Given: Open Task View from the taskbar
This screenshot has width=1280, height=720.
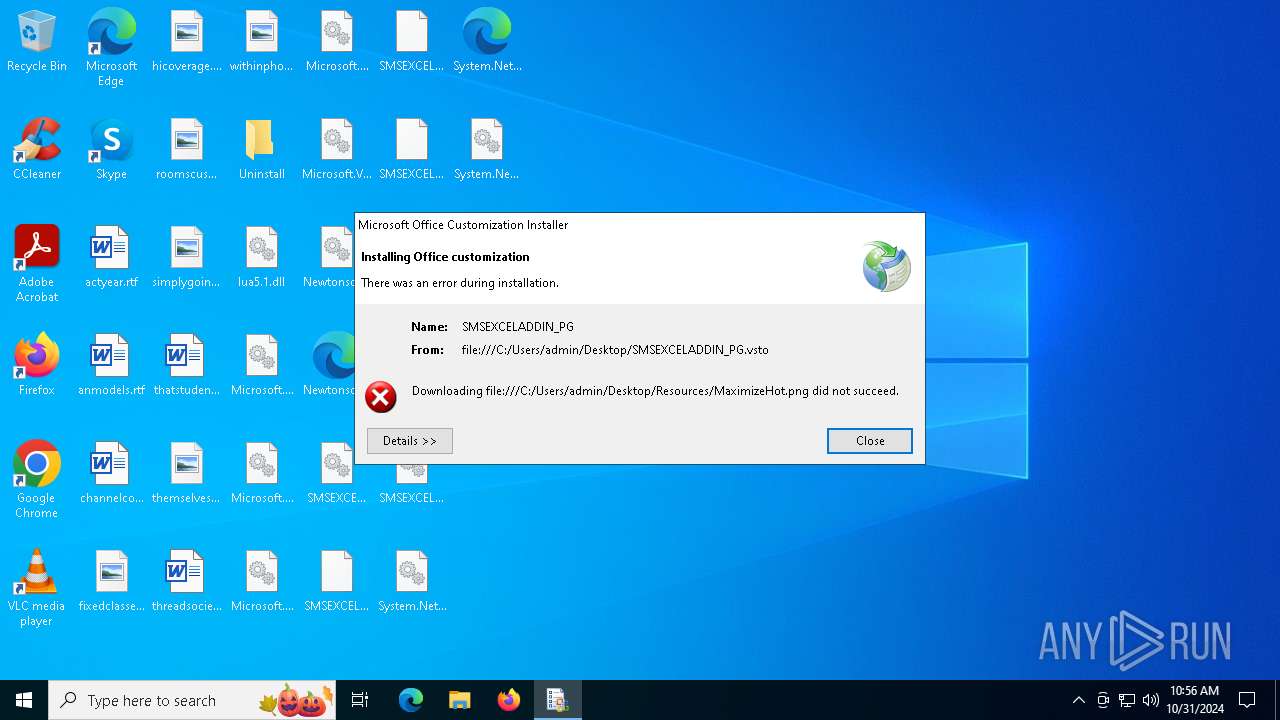Looking at the screenshot, I should [x=361, y=700].
